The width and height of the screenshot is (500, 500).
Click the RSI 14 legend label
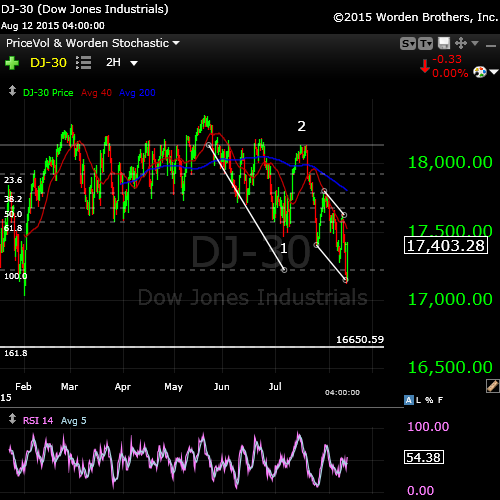point(38,421)
